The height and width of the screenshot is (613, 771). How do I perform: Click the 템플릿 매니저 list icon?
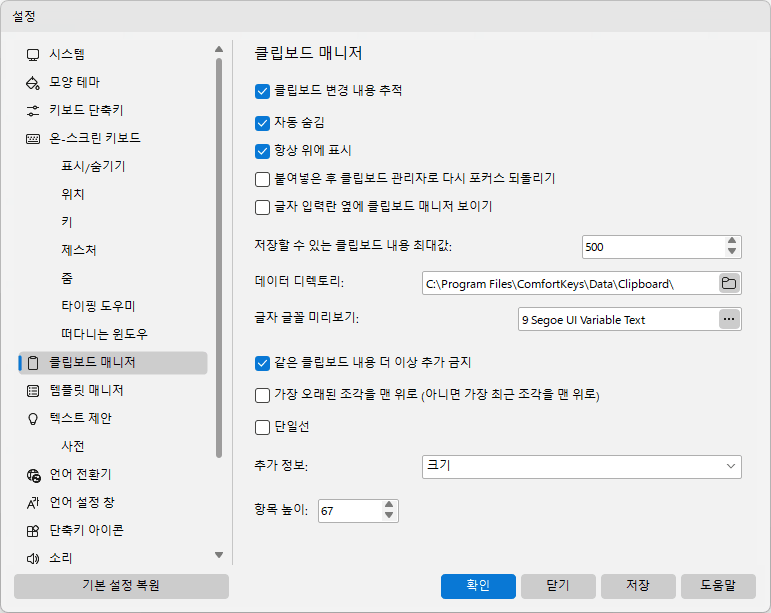tap(33, 391)
